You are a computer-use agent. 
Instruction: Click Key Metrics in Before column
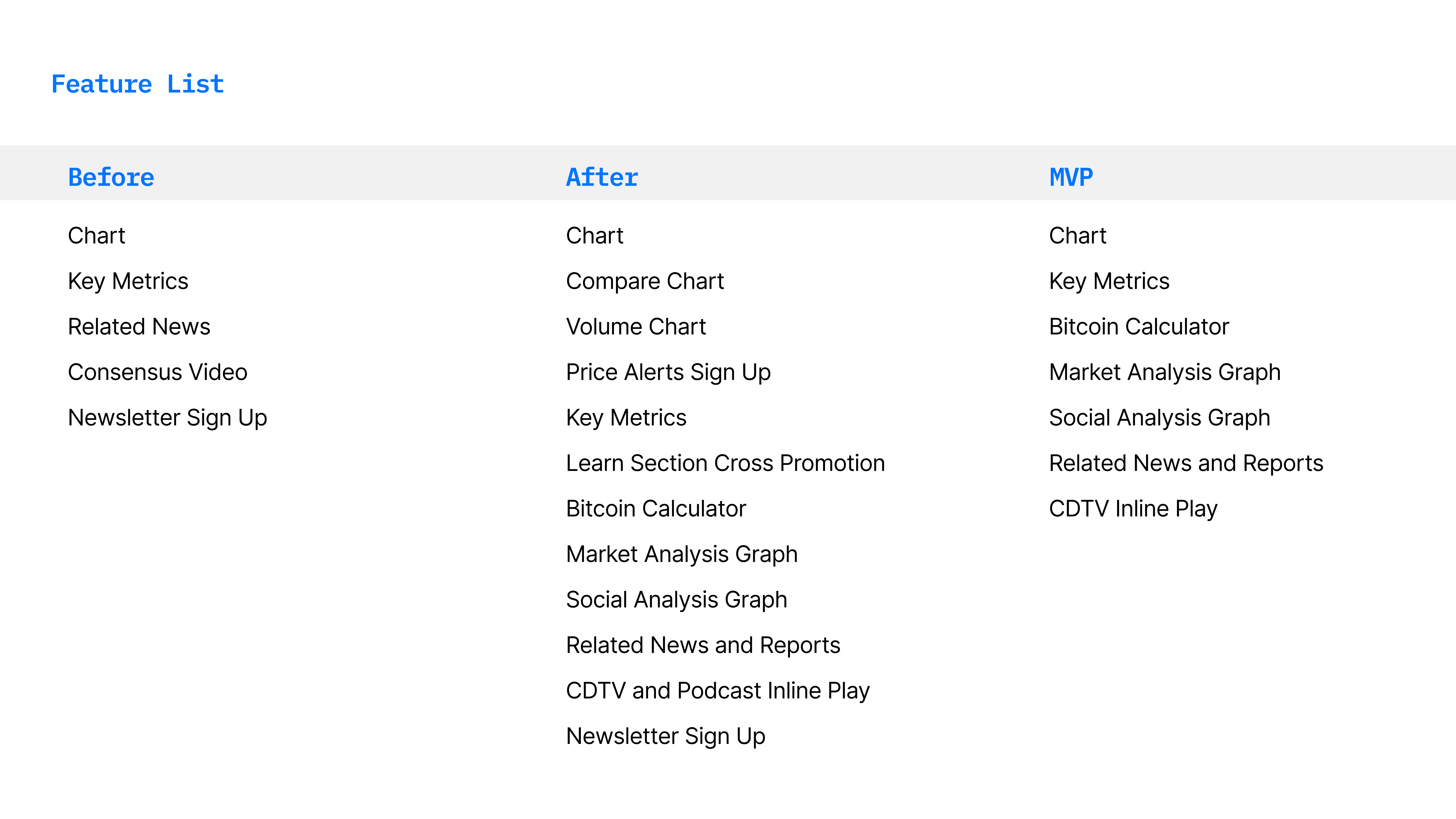pyautogui.click(x=128, y=282)
